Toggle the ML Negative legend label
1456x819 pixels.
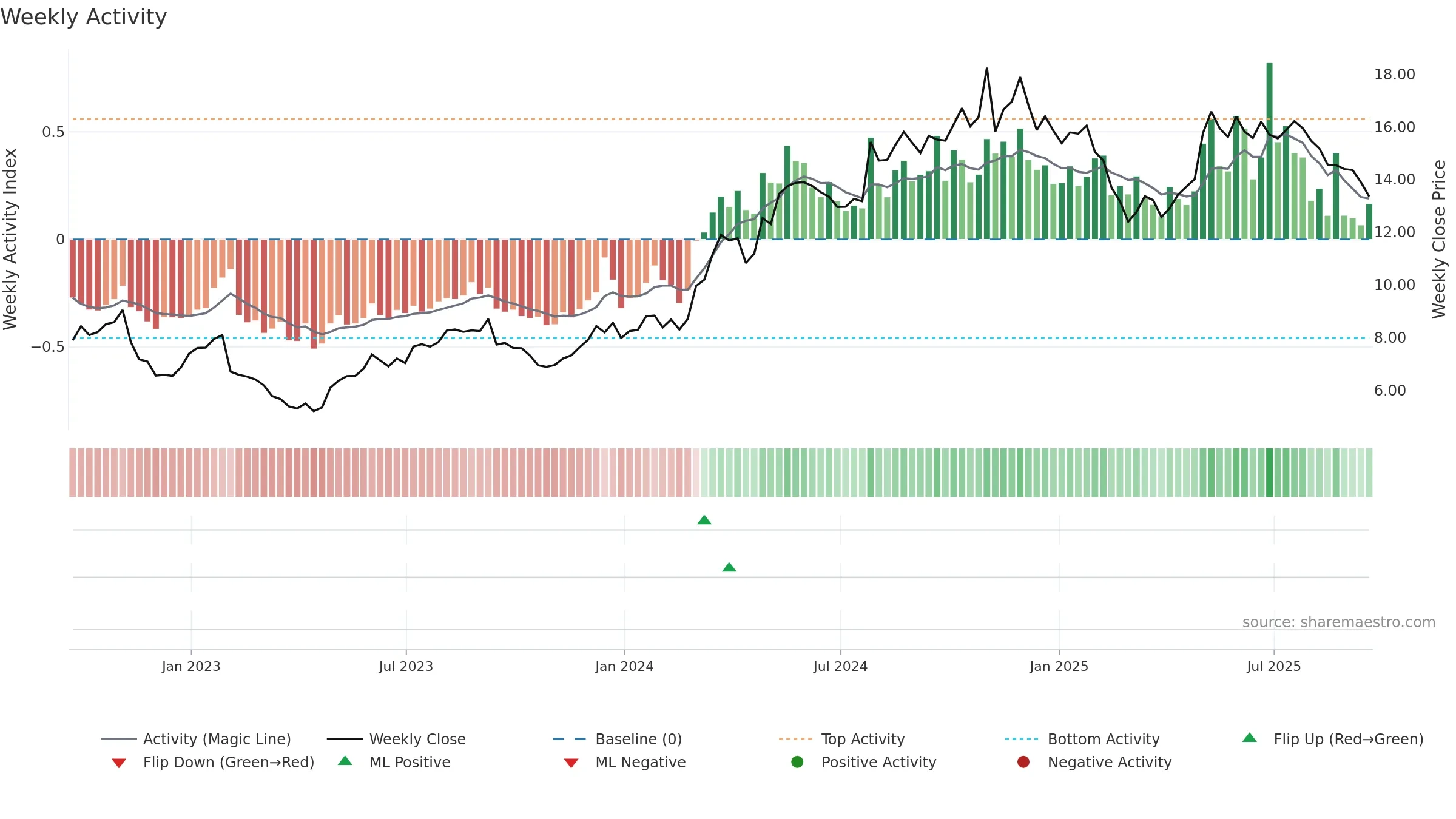(x=641, y=762)
